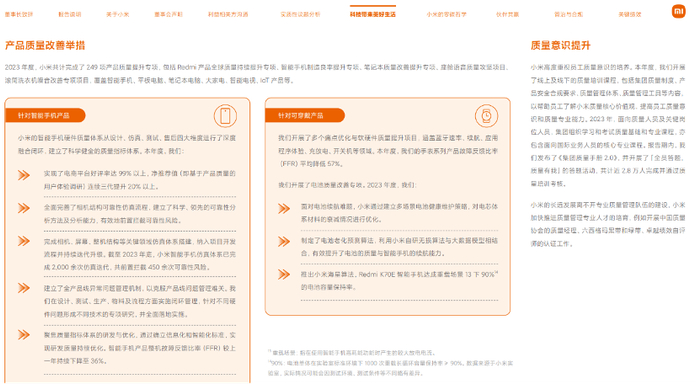The width and height of the screenshot is (700, 384).
Task: Click the 产品质量改善举措 heading
Action: pyautogui.click(x=45, y=45)
